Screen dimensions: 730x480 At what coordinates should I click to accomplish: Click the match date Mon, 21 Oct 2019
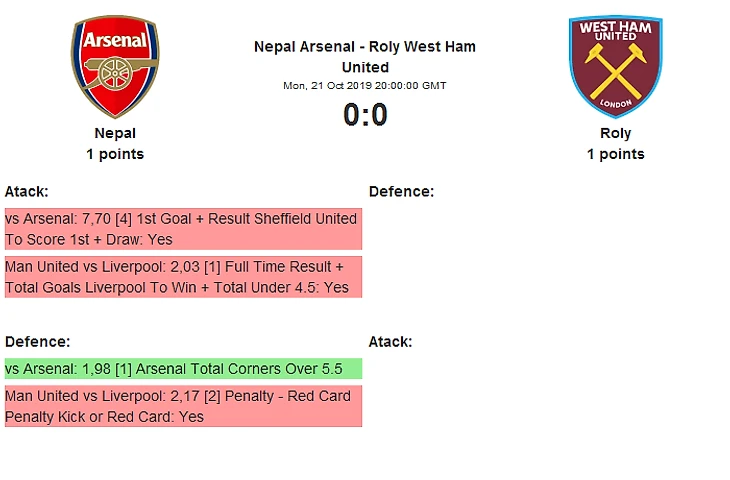pos(365,86)
